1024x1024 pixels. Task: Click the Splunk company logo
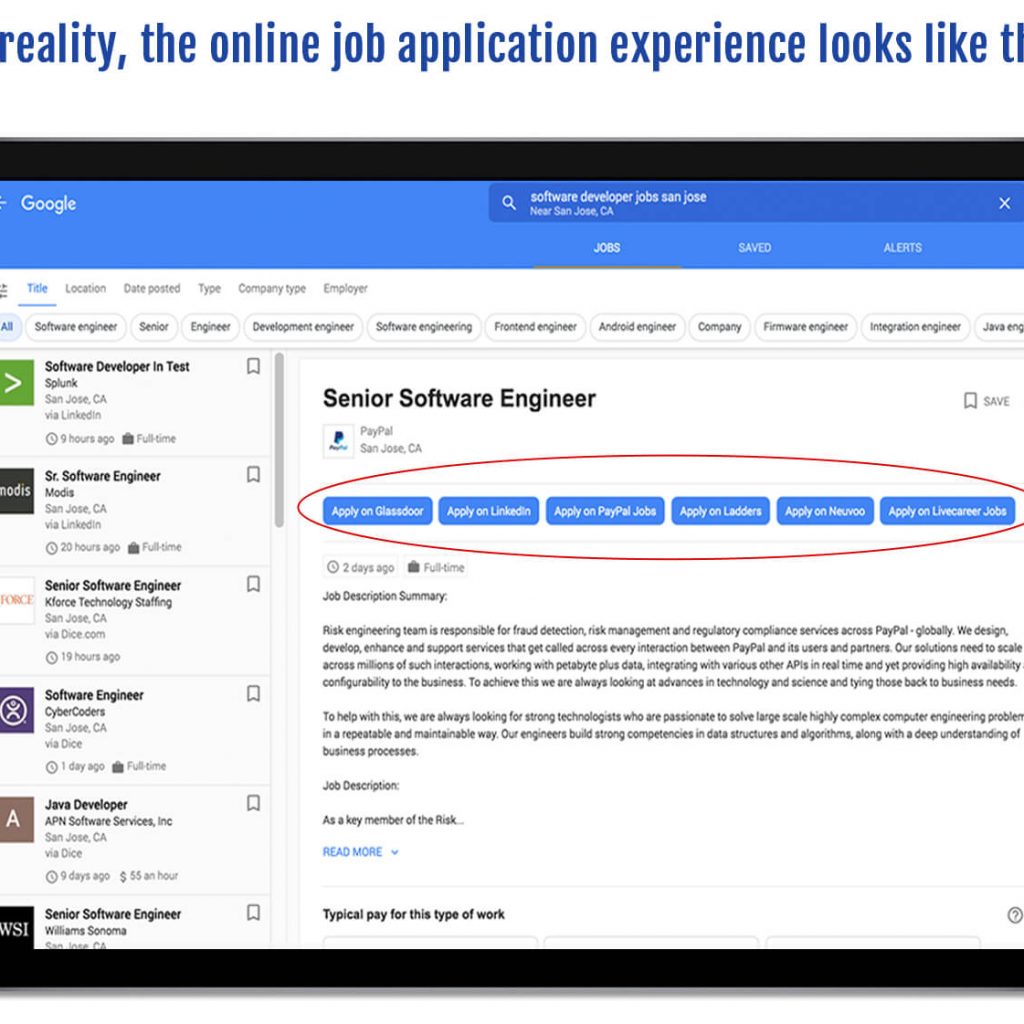[16, 383]
